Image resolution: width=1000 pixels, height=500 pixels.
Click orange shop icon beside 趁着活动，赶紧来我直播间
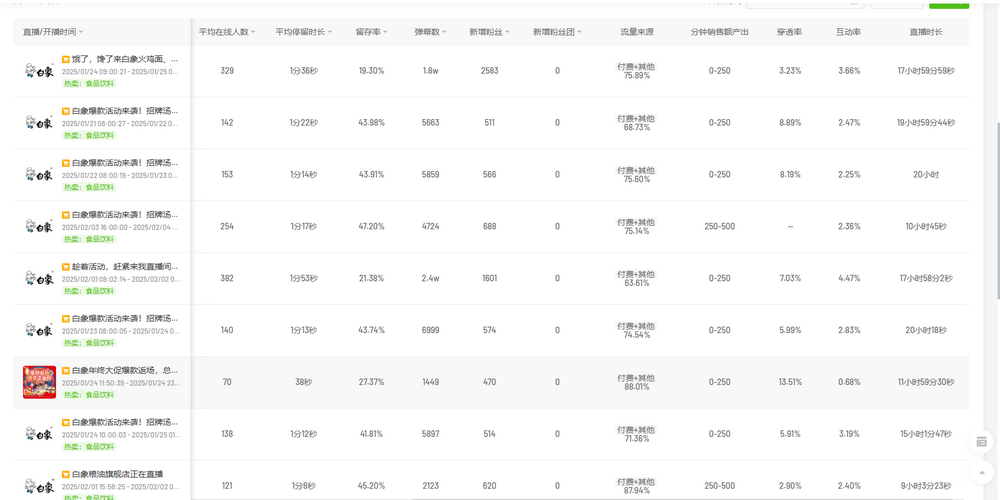(x=66, y=267)
